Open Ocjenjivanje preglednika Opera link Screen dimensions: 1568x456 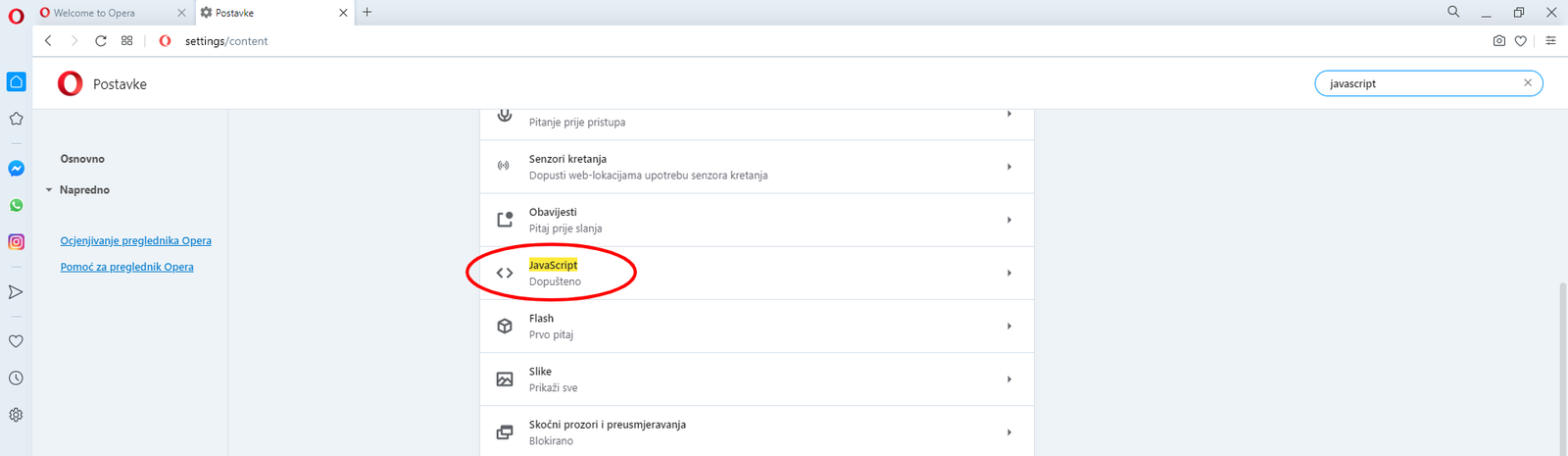coord(135,241)
